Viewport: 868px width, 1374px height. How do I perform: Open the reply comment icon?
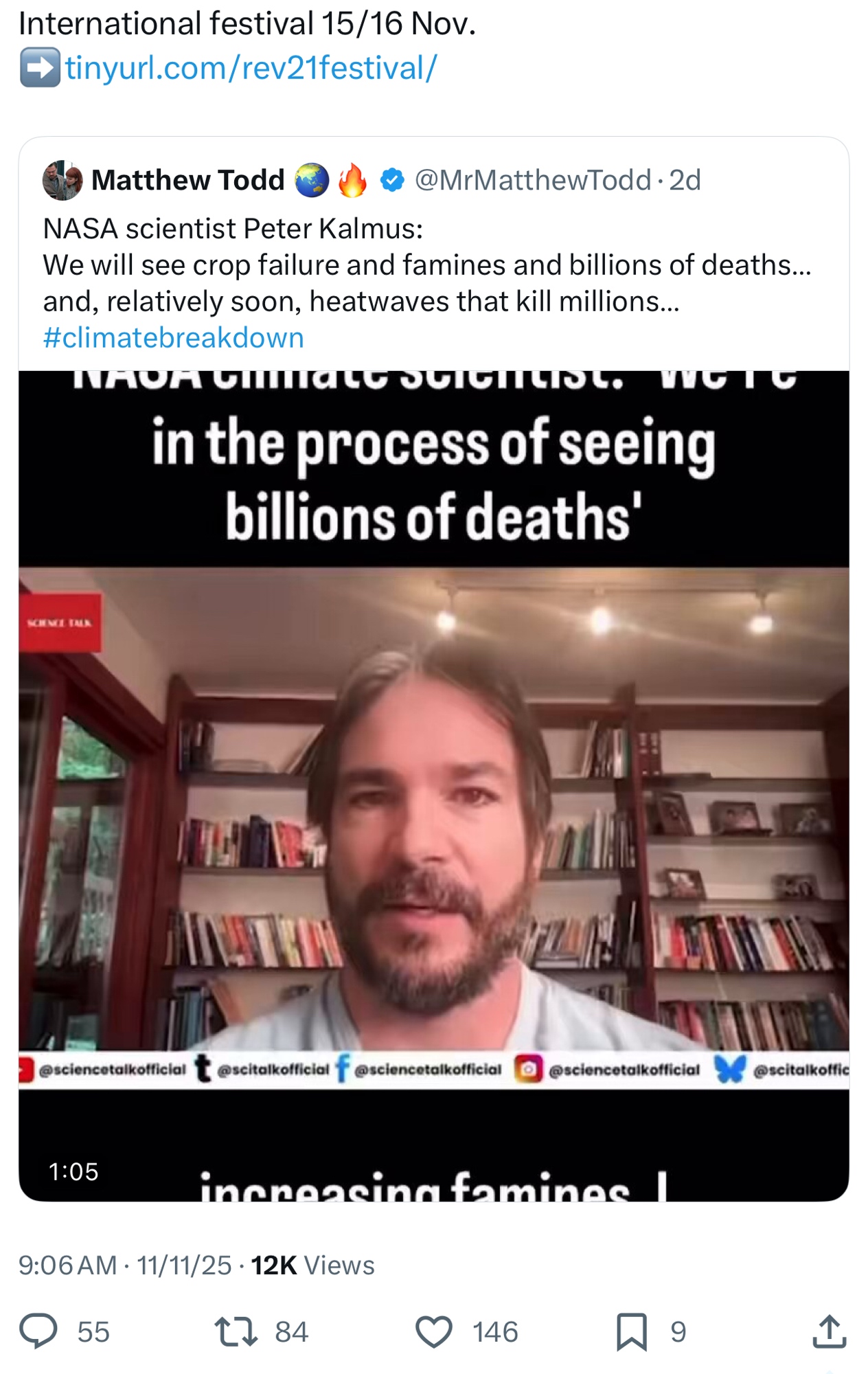(x=38, y=1331)
